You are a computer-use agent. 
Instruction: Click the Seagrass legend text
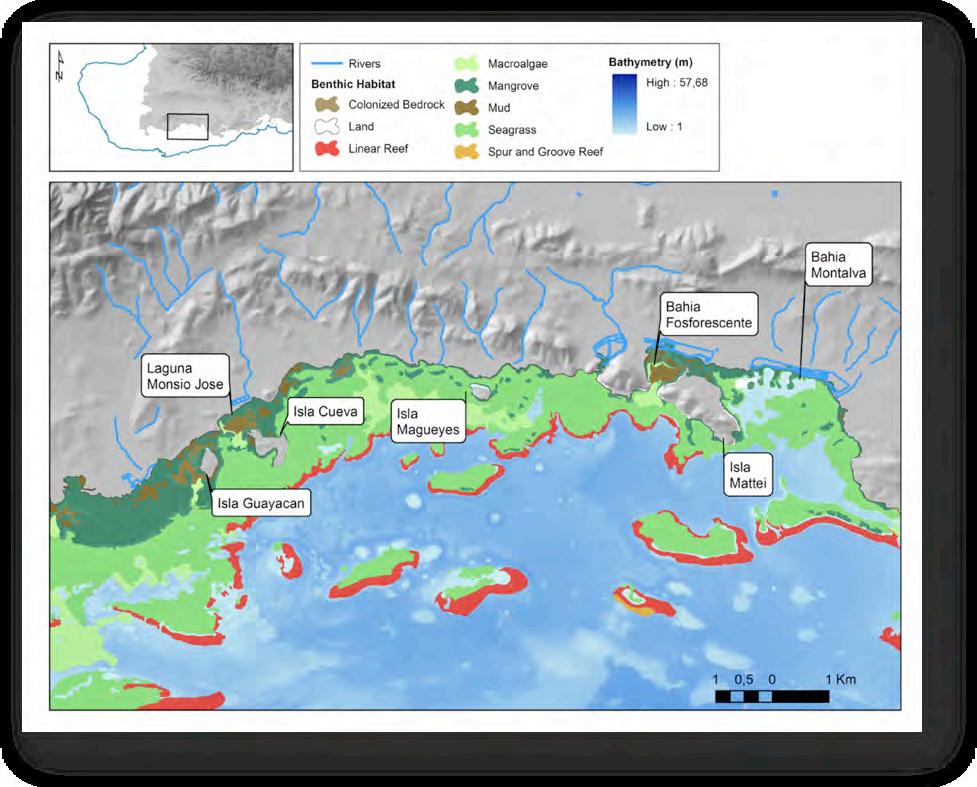512,130
